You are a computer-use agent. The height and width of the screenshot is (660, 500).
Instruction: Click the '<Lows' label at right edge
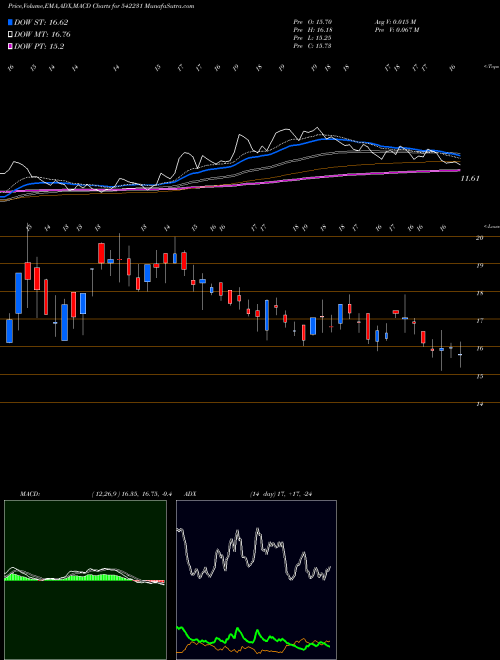click(x=492, y=226)
